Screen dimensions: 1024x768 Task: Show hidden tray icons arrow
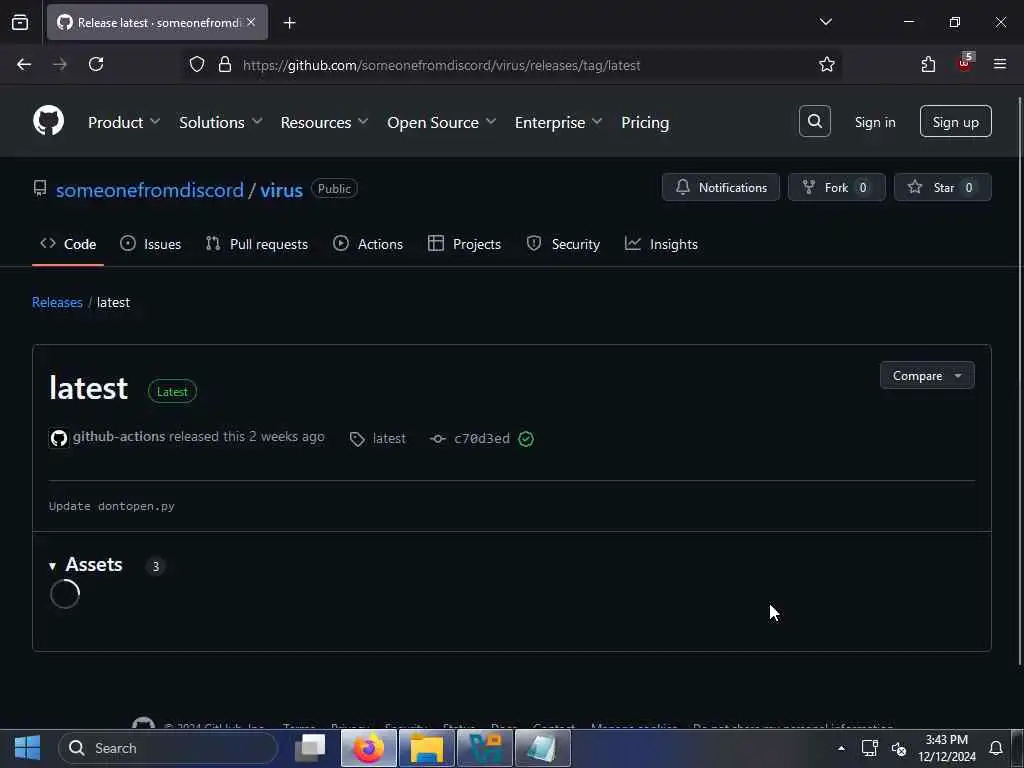[x=841, y=748]
